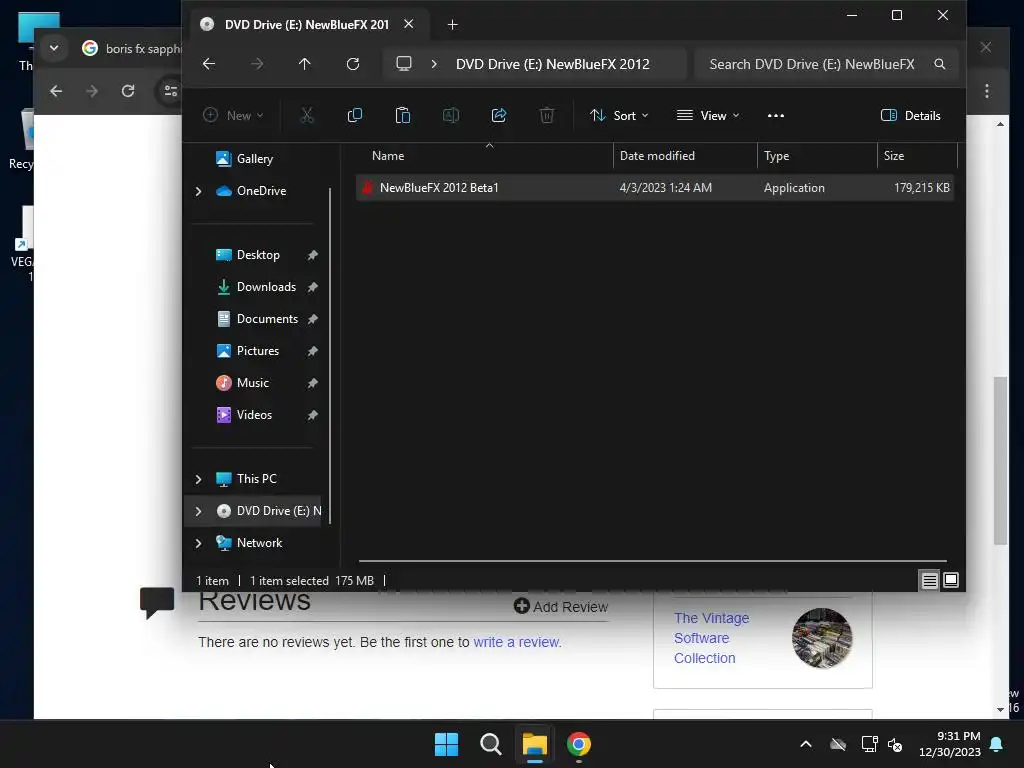Open the See more three-dots menu
The height and width of the screenshot is (768, 1024).
click(776, 116)
